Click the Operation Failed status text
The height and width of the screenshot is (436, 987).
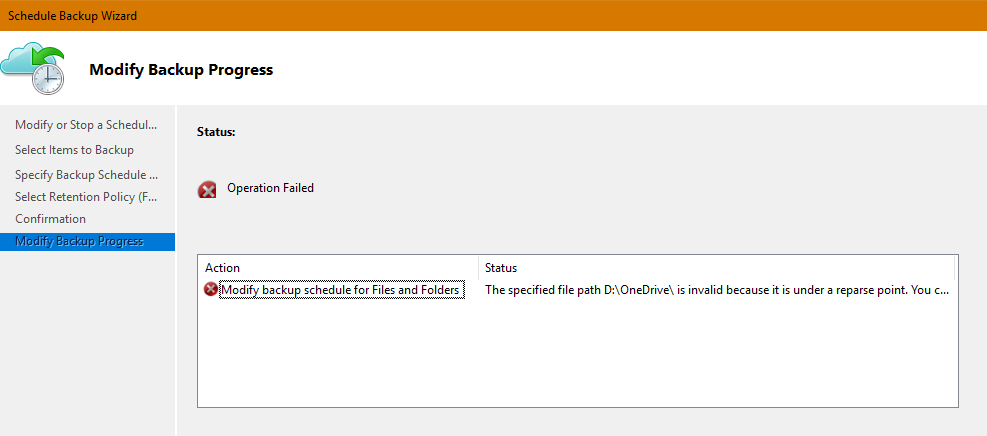coord(270,187)
